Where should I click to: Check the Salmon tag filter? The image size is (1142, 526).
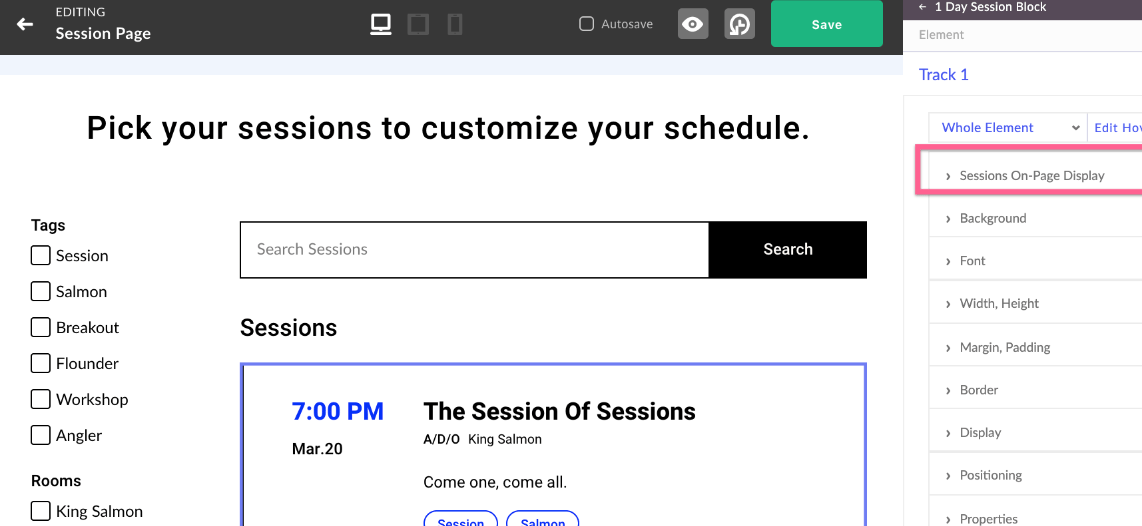[x=41, y=291]
